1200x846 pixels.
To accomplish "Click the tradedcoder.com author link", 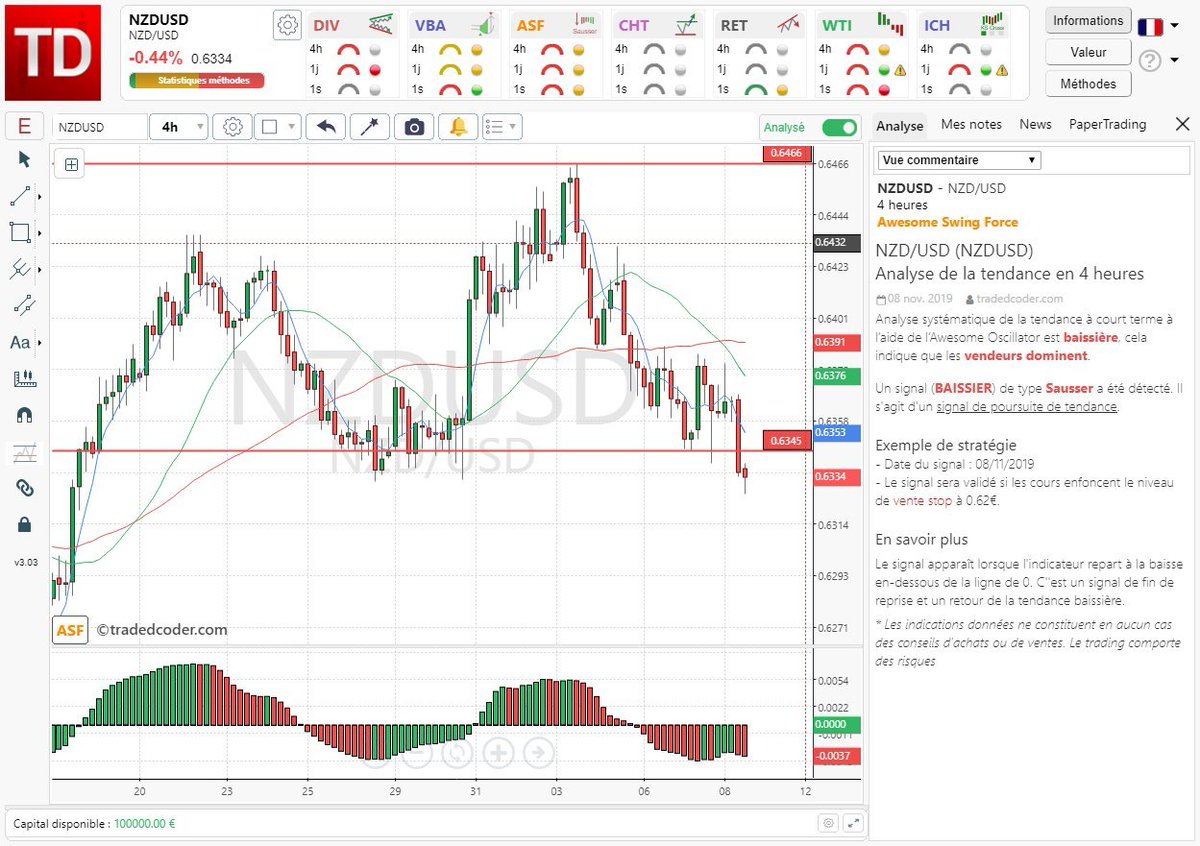I will (1021, 298).
